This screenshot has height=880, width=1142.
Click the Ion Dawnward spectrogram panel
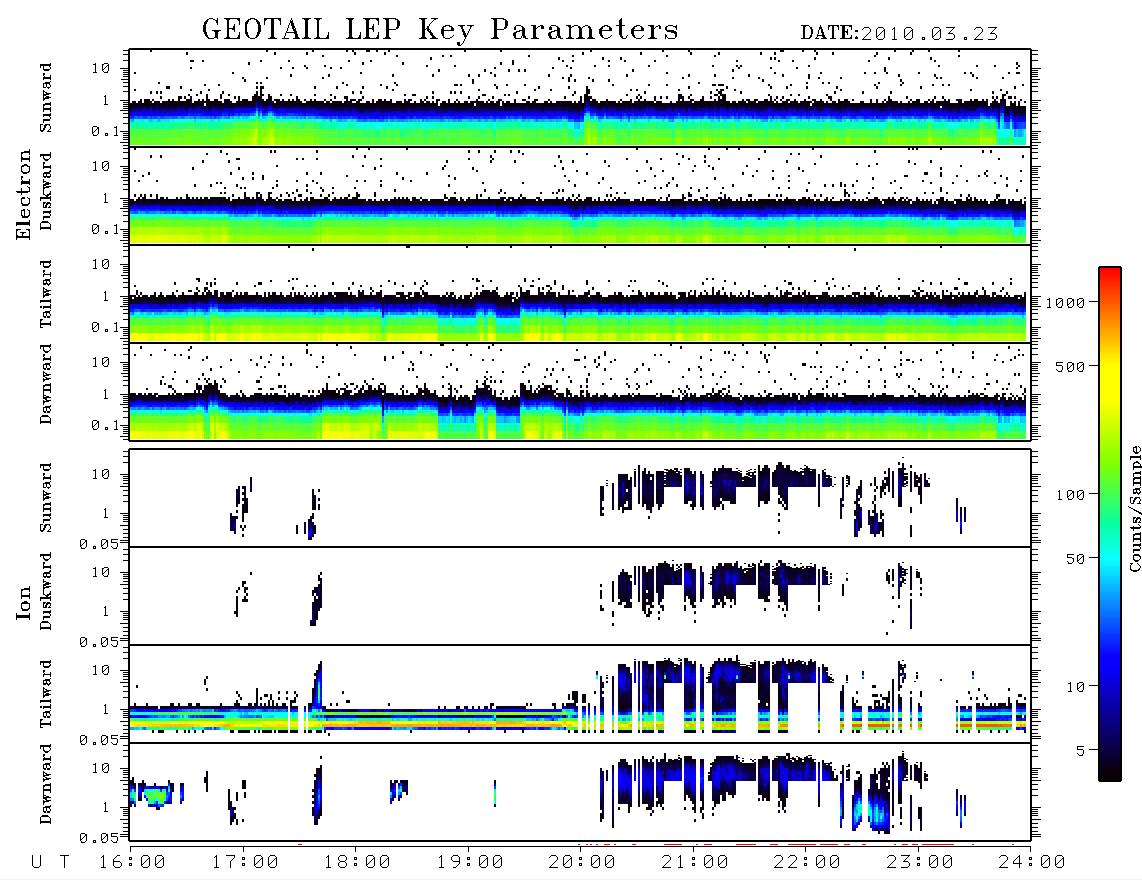(x=580, y=791)
